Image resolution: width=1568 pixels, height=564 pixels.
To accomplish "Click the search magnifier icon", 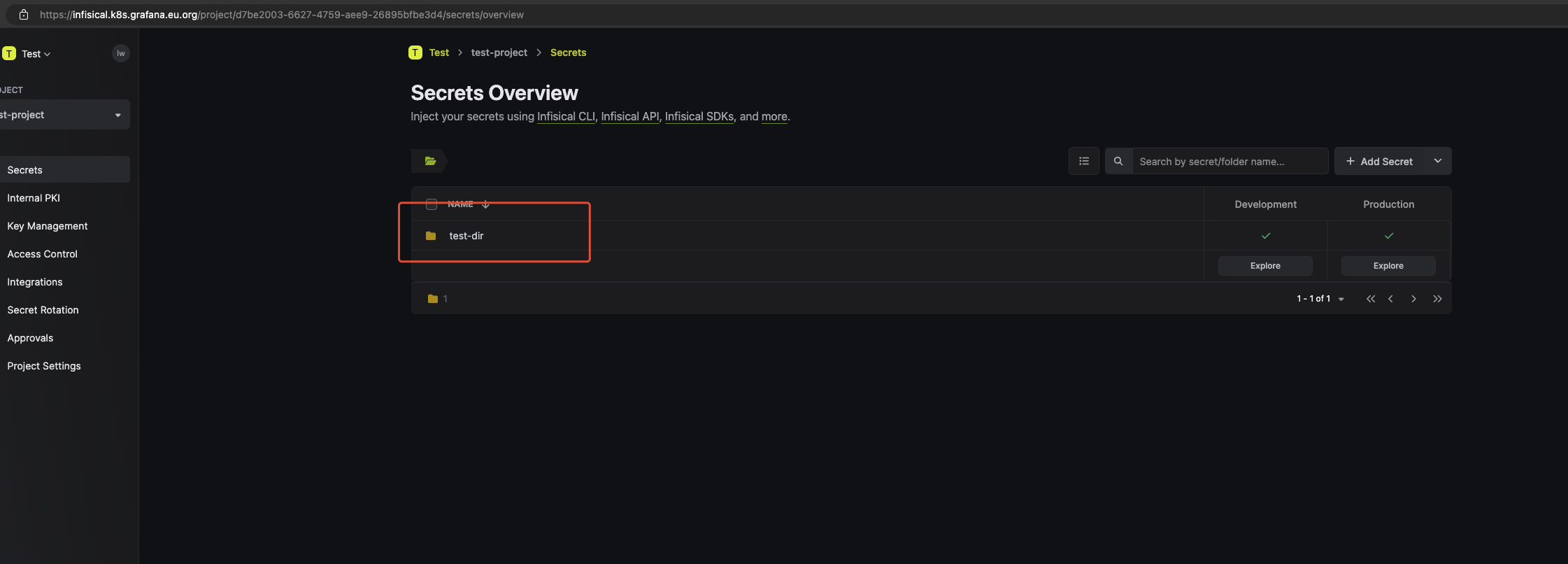I will coord(1118,161).
